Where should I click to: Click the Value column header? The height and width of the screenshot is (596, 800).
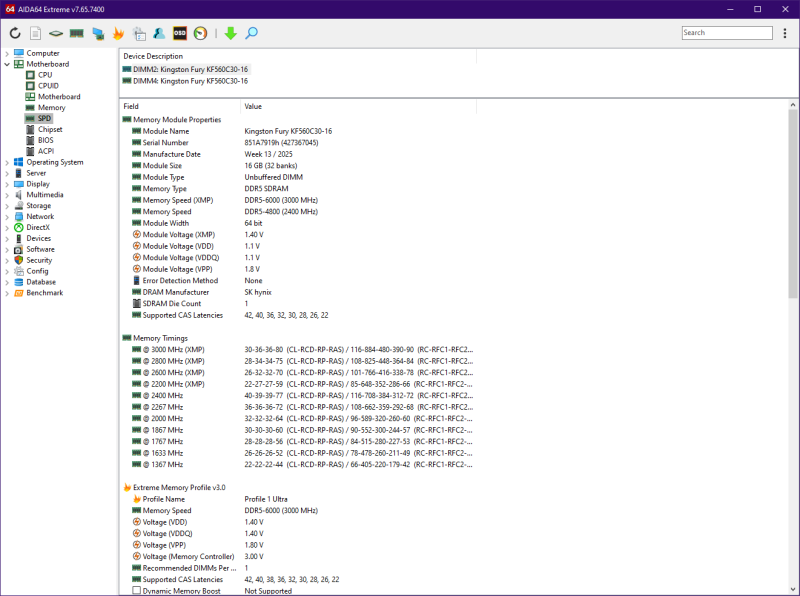358,107
